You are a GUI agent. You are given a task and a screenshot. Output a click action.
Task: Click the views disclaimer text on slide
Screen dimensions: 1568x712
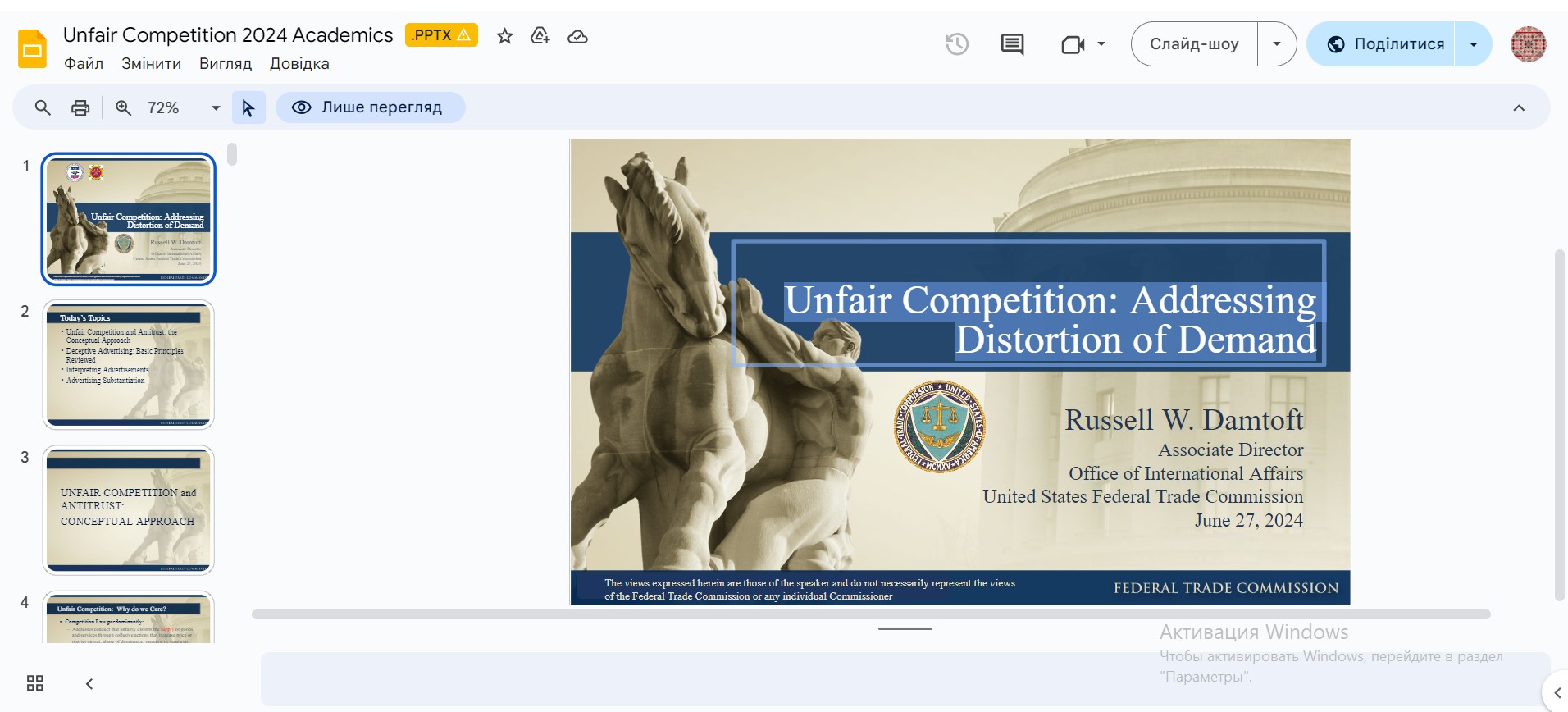[809, 590]
